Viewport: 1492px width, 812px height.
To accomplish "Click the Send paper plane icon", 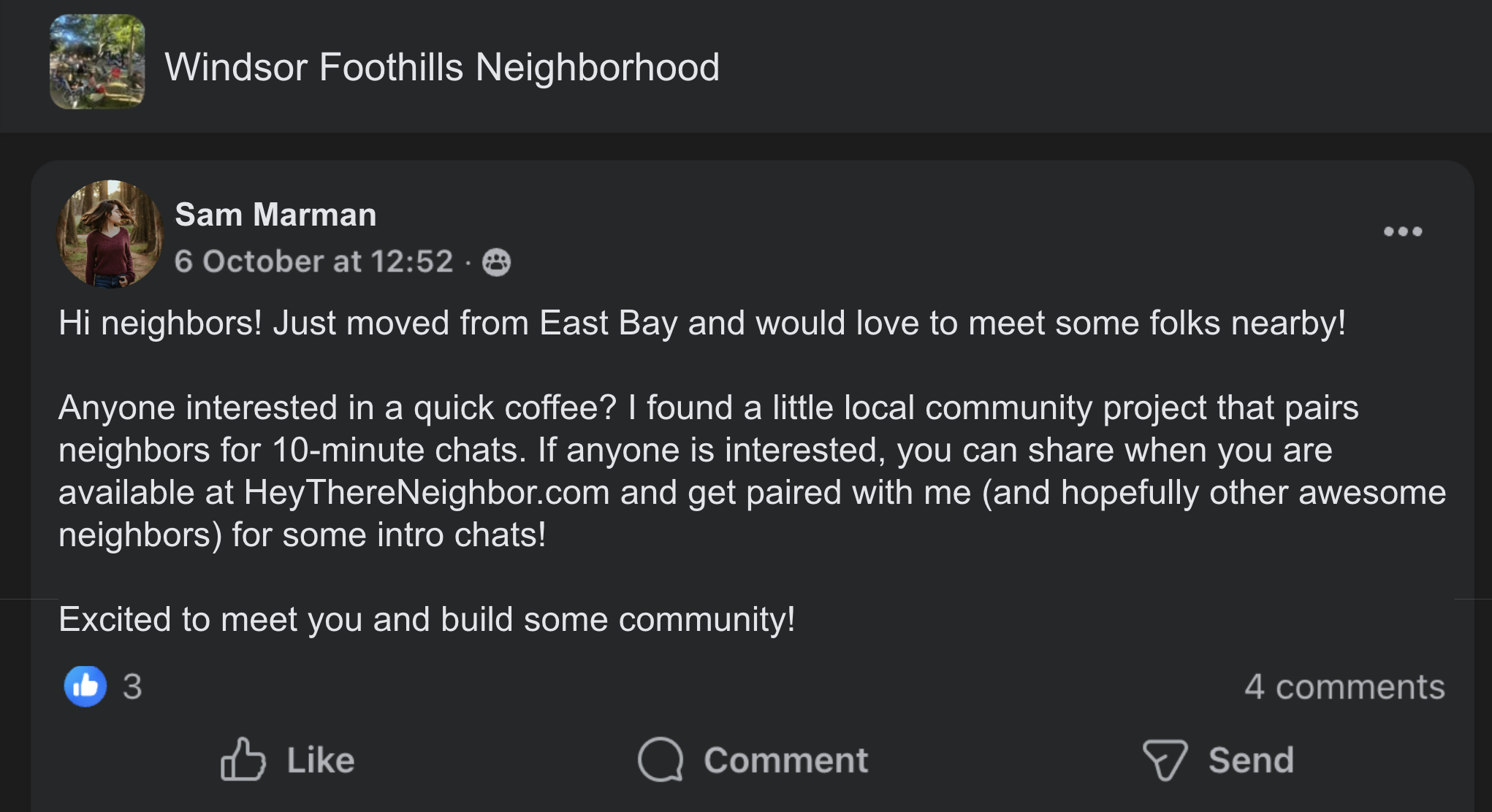I will [x=1166, y=759].
